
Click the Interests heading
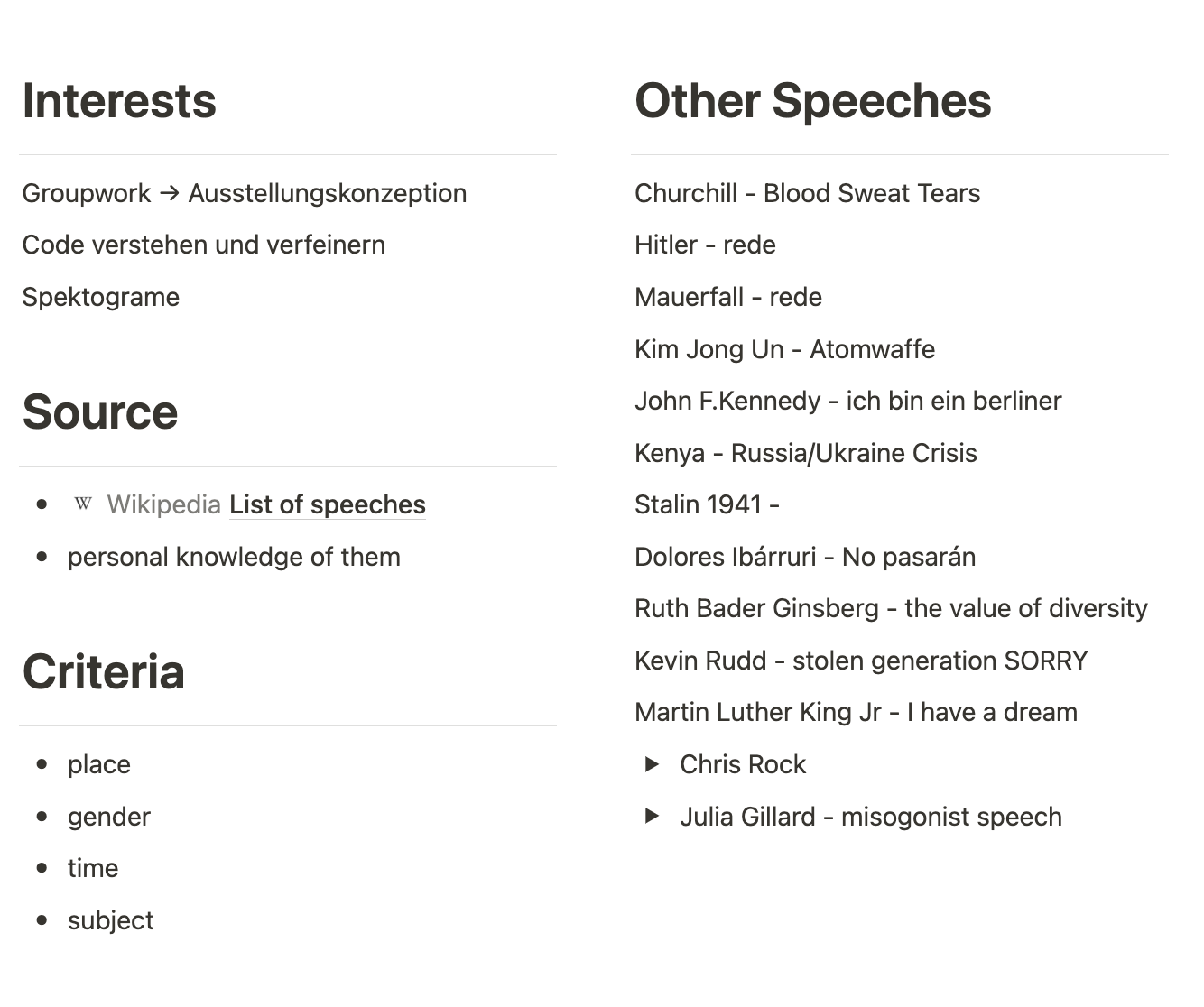(x=119, y=100)
